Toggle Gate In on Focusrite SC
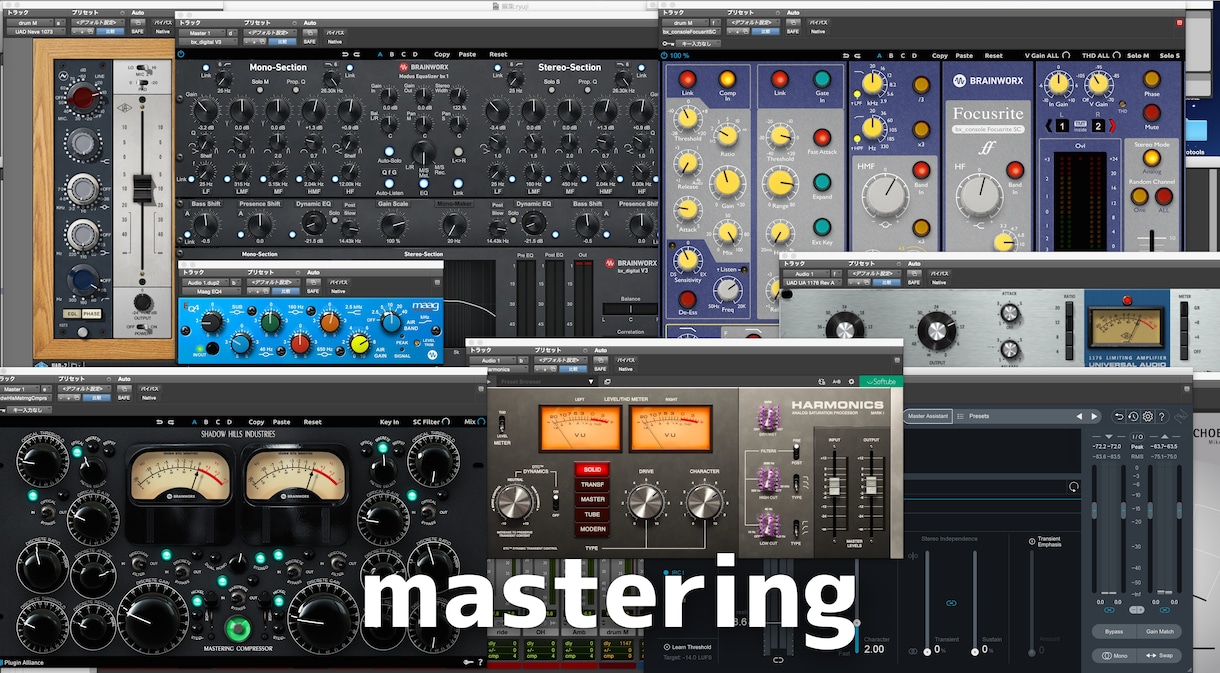This screenshot has width=1220, height=673. coord(823,79)
